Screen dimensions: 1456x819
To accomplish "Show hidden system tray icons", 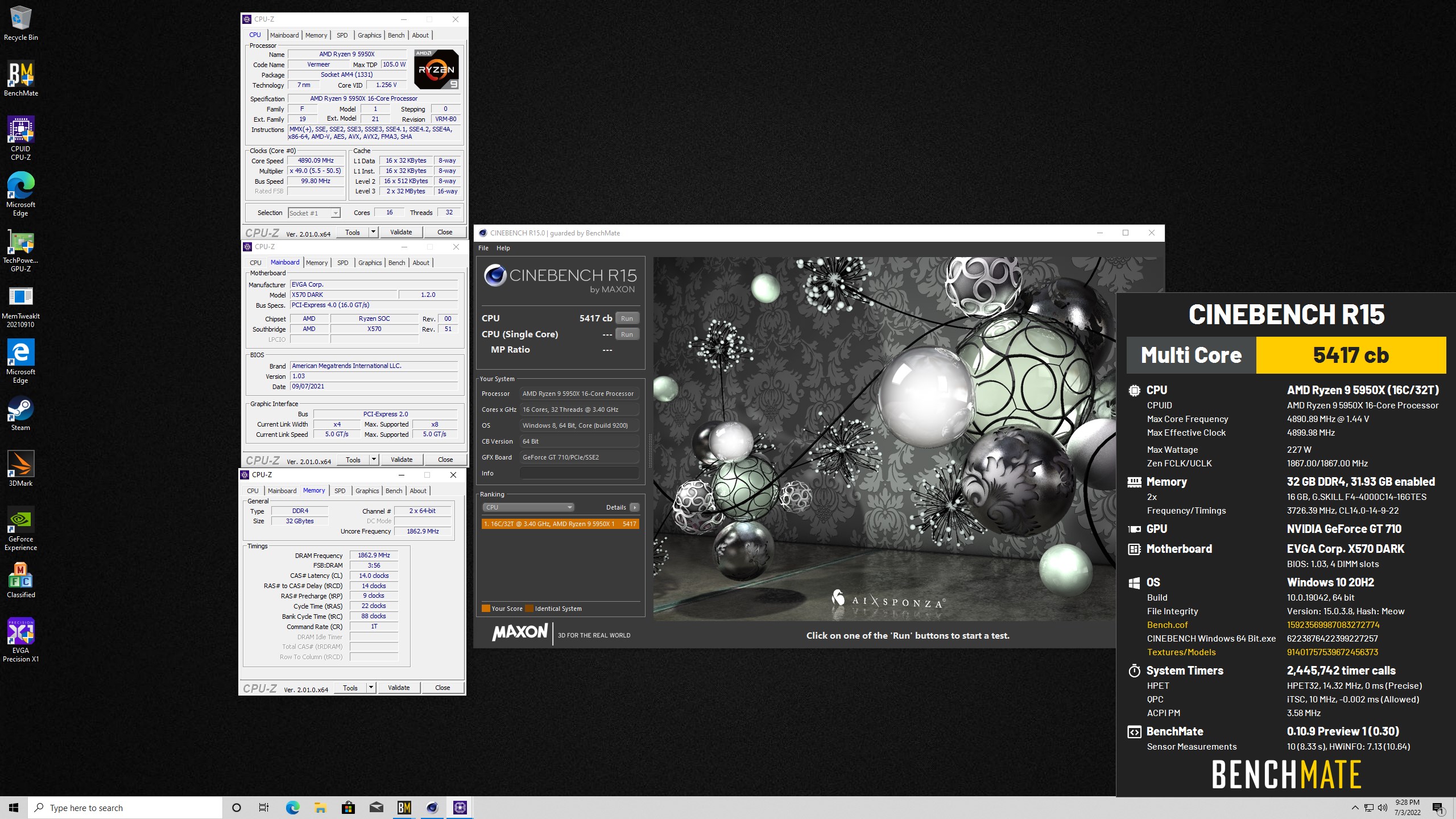I will point(1355,808).
